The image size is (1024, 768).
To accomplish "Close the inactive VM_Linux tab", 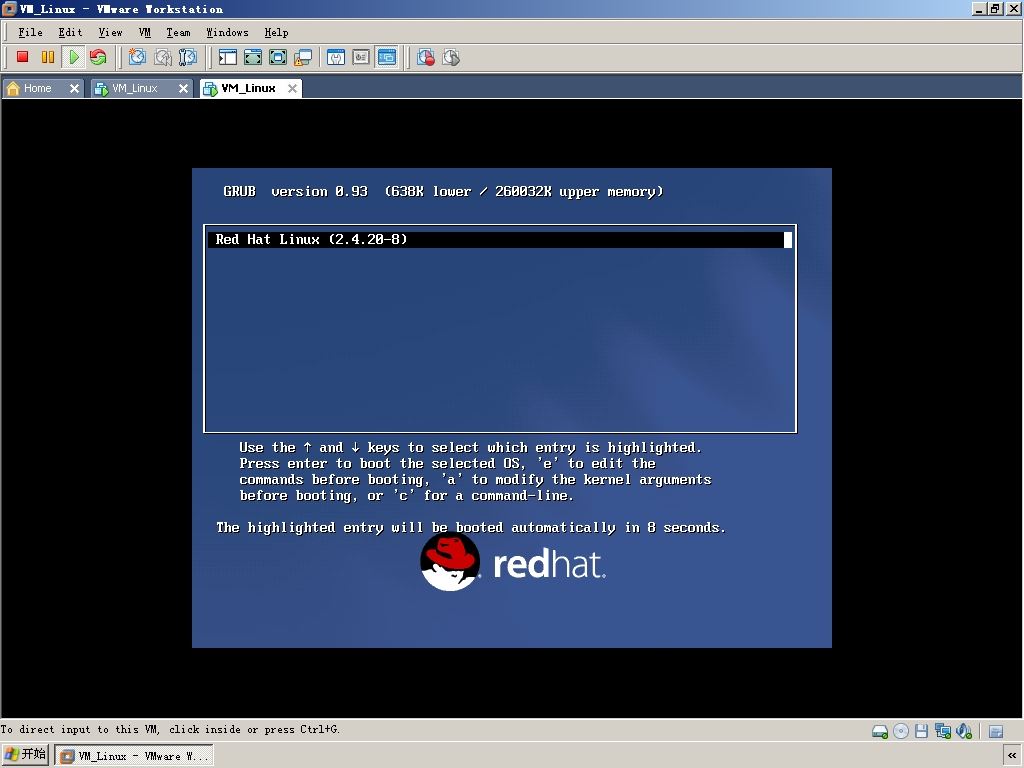I will point(184,88).
